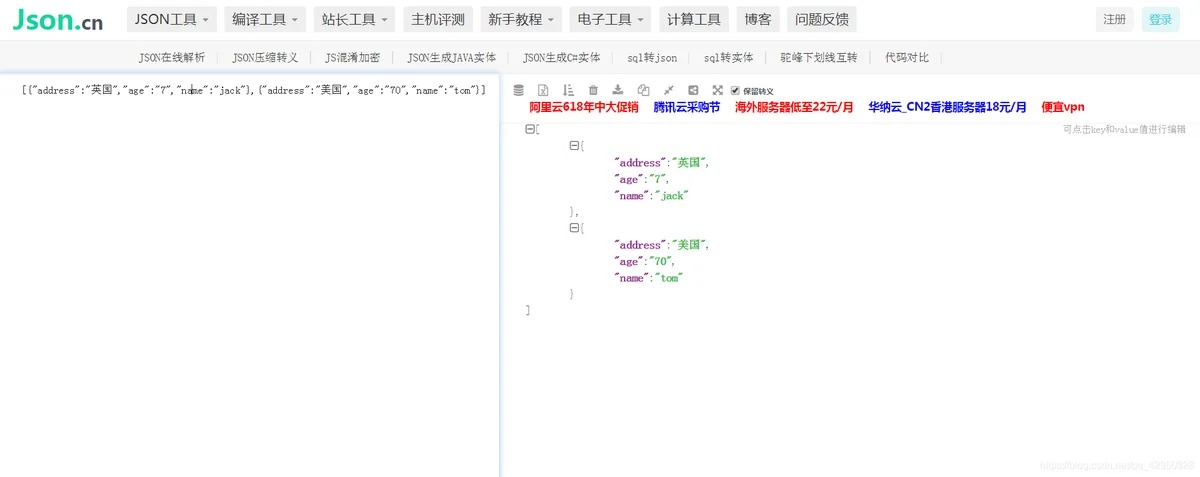Switch to JS混淆加密 tool
The image size is (1200, 477).
click(x=352, y=58)
